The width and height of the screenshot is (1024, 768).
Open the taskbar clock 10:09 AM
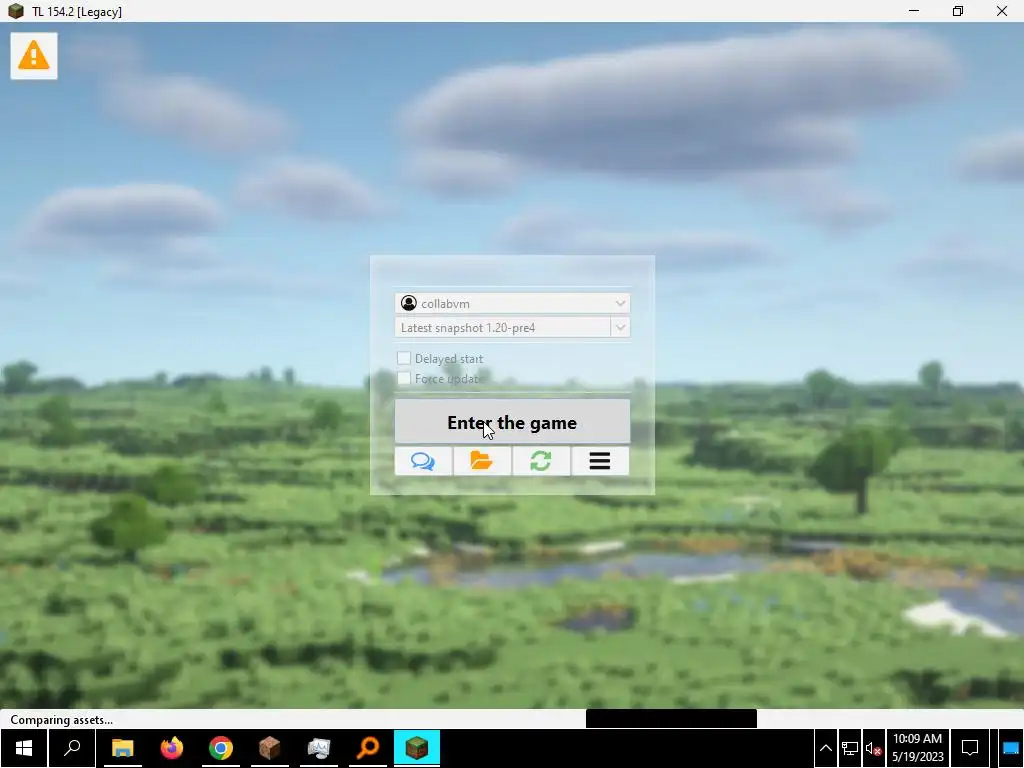click(918, 748)
